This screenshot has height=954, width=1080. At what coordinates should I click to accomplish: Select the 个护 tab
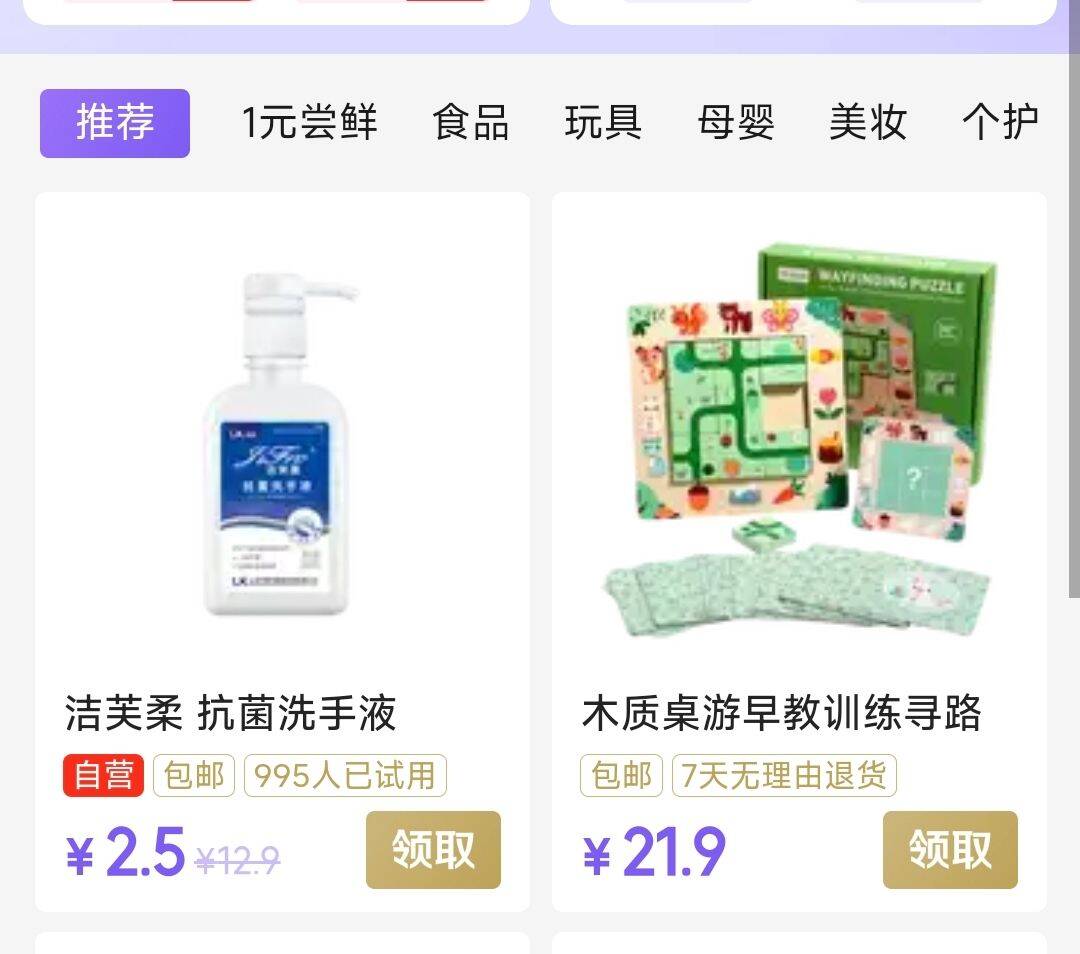[1000, 123]
